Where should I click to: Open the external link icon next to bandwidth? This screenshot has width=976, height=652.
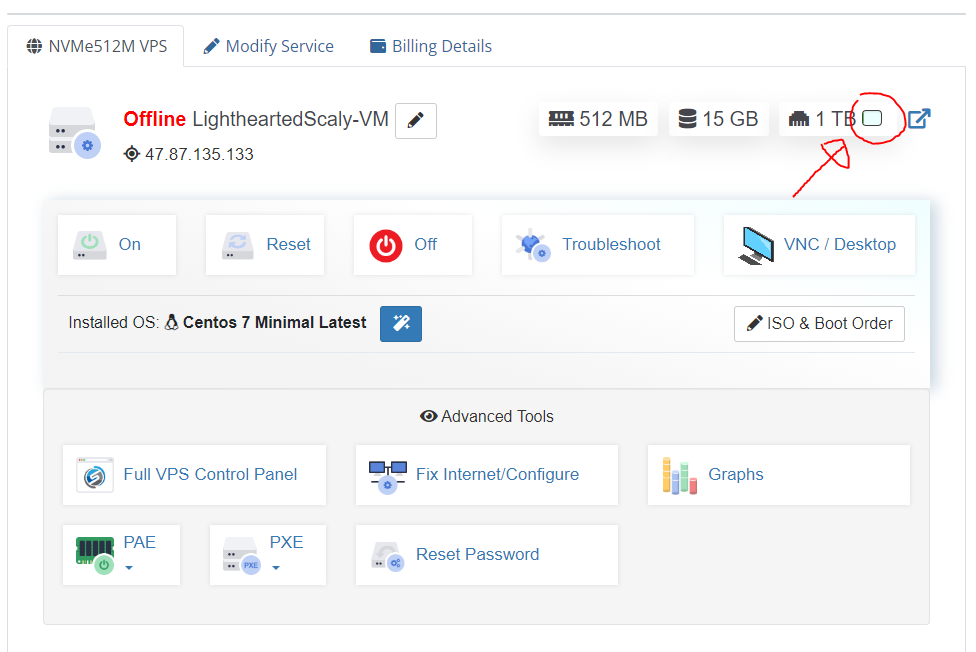919,118
